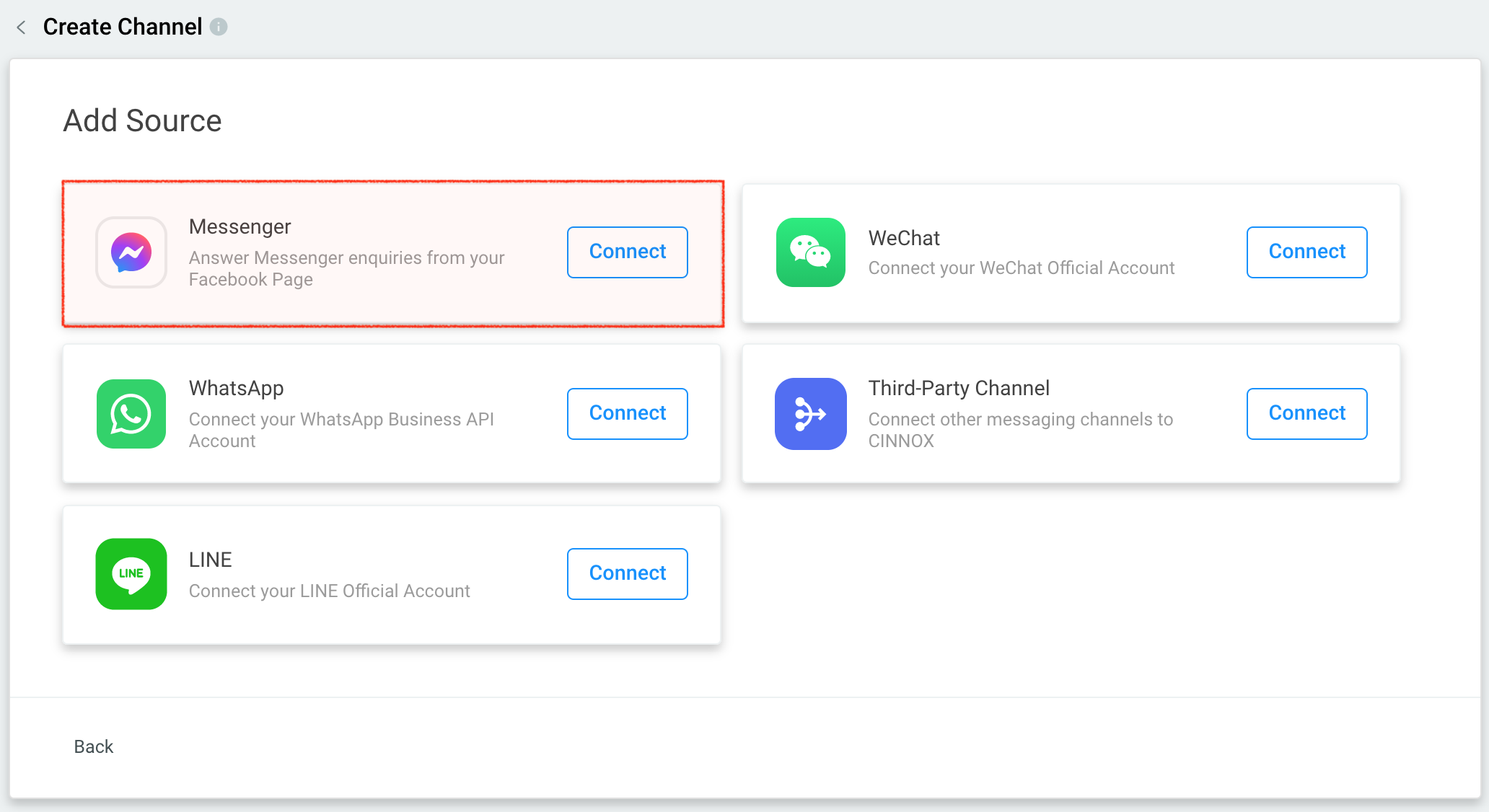
Task: Click the Add Source heading
Action: tap(142, 120)
